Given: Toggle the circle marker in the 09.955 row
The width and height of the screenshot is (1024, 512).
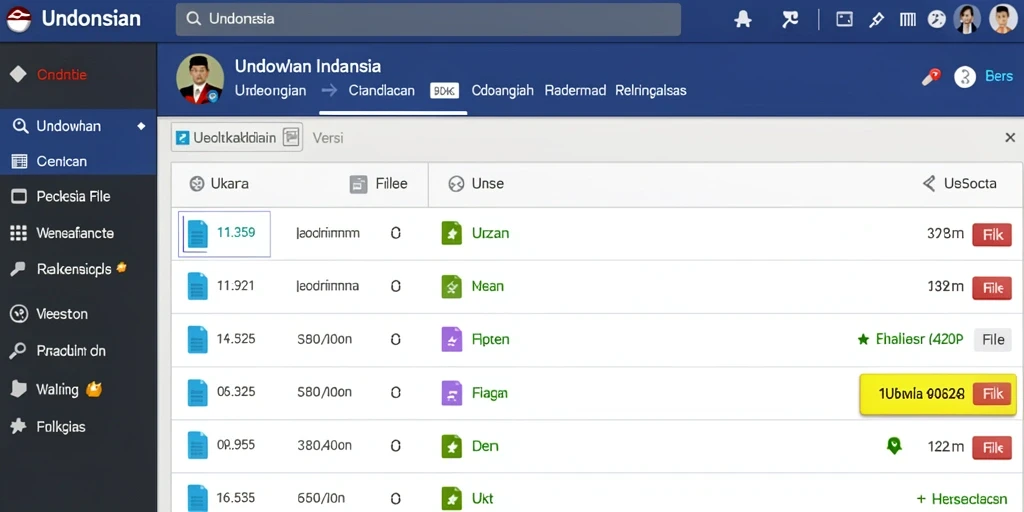Looking at the screenshot, I should (395, 446).
